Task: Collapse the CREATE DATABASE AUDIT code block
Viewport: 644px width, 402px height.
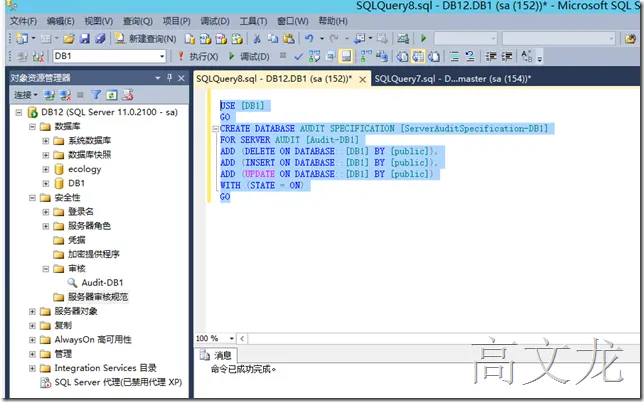Action: [x=215, y=129]
